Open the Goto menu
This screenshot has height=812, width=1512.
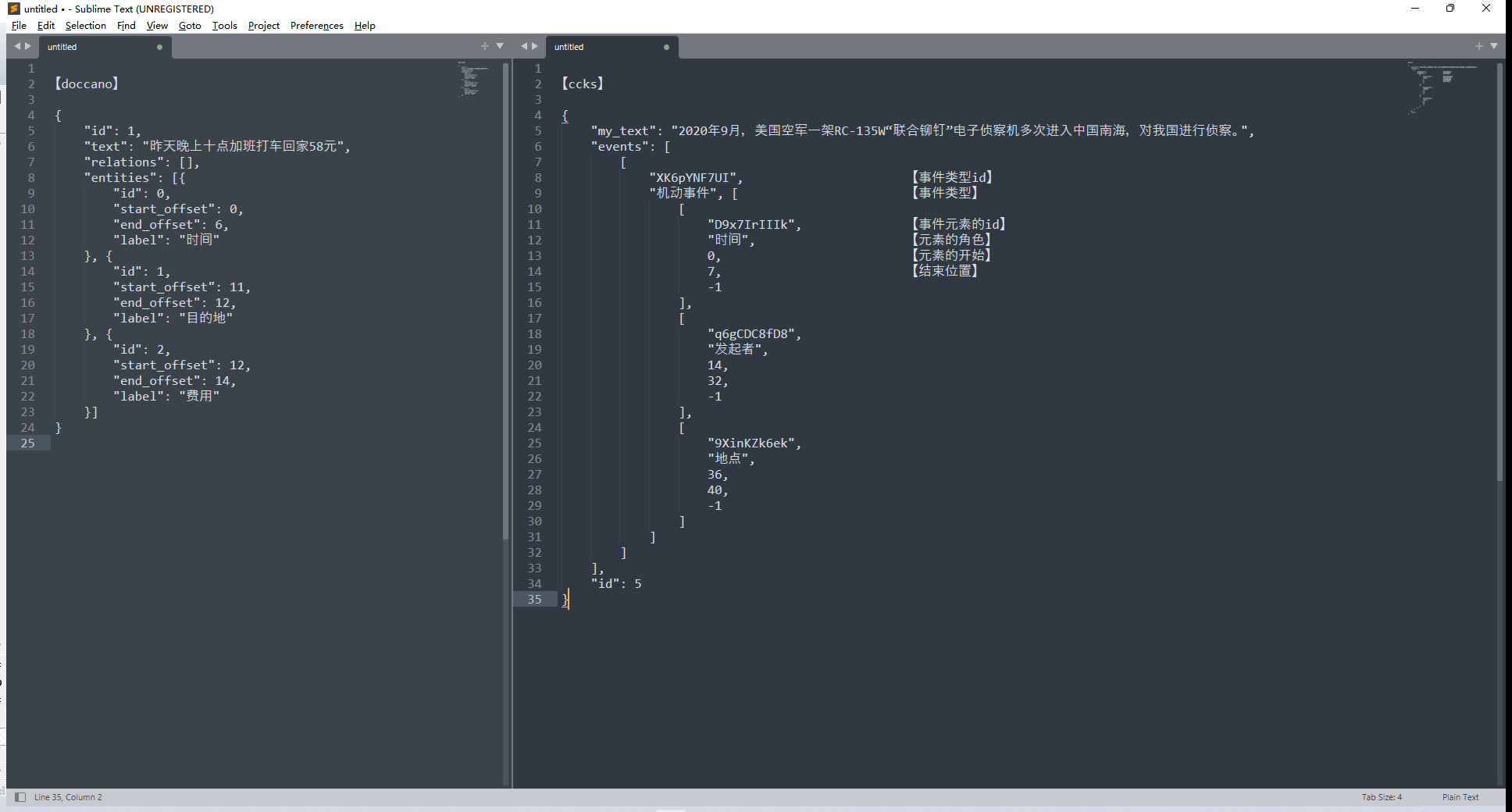[190, 26]
